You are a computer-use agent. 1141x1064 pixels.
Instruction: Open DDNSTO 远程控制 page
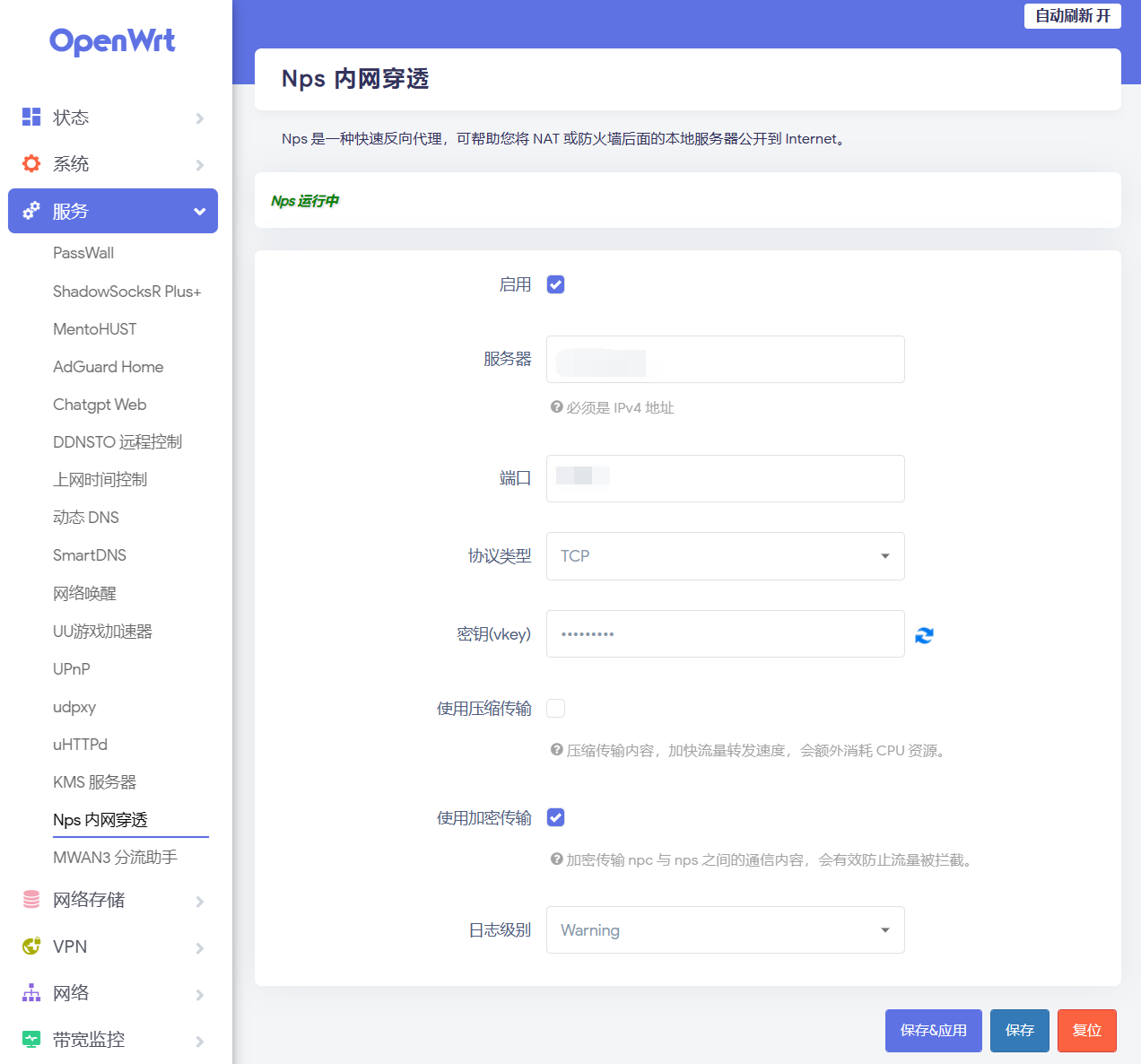click(x=118, y=442)
